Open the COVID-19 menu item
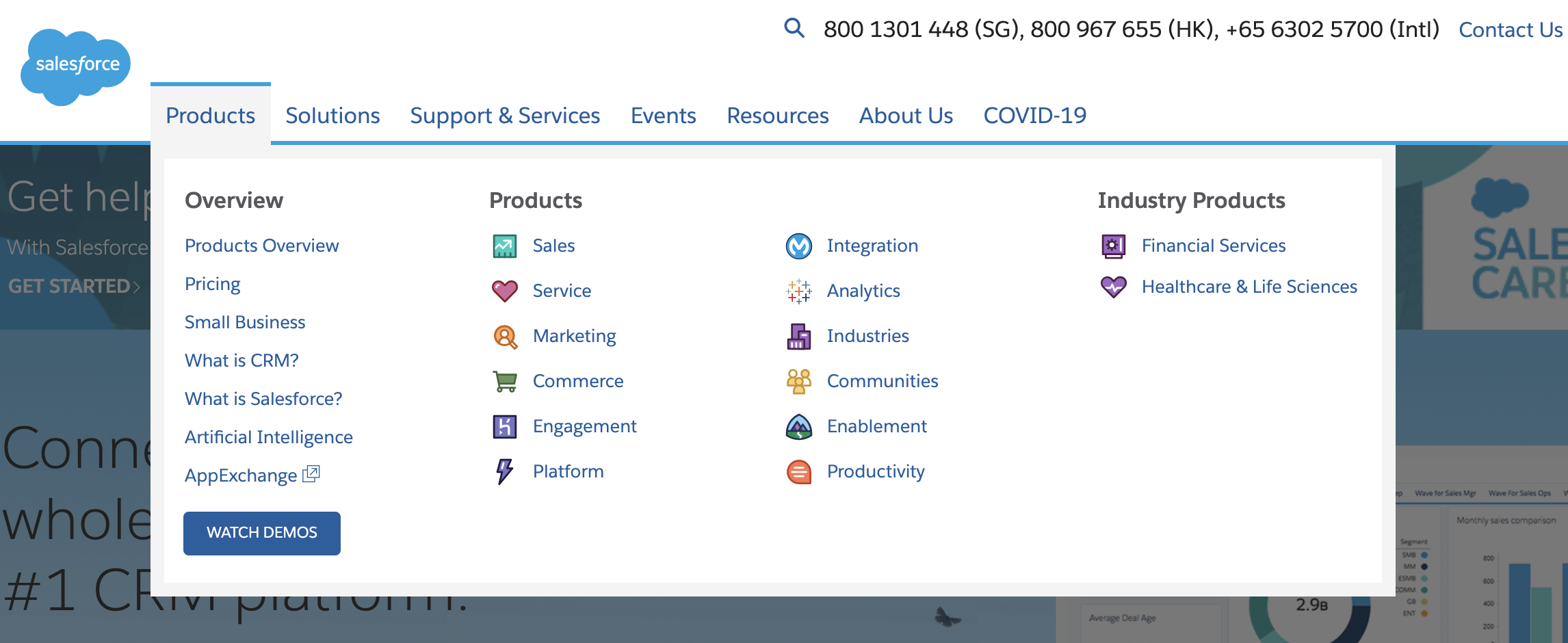Viewport: 1568px width, 643px height. click(x=1034, y=116)
